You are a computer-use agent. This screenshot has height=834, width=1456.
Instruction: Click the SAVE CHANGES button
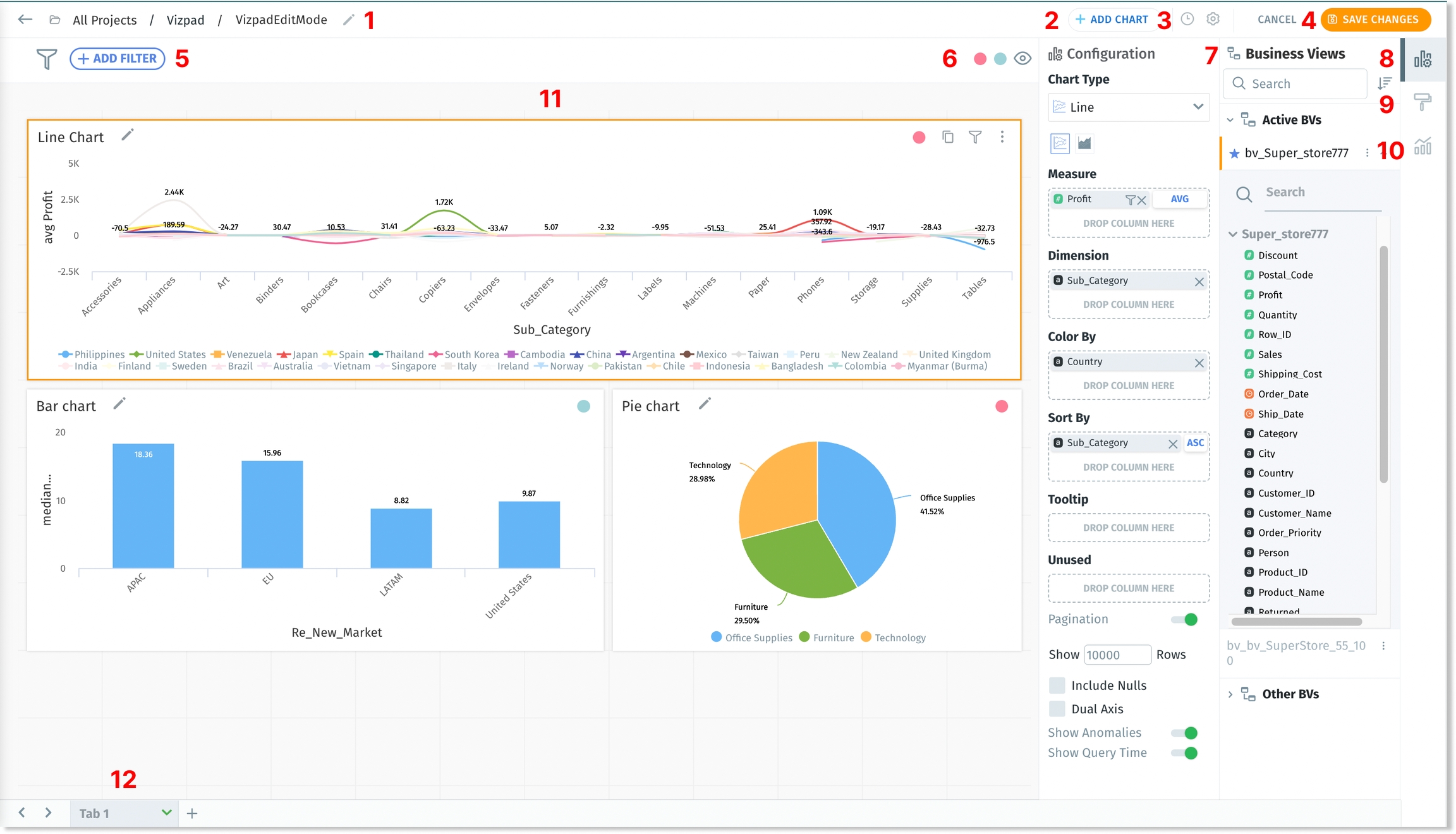tap(1375, 20)
